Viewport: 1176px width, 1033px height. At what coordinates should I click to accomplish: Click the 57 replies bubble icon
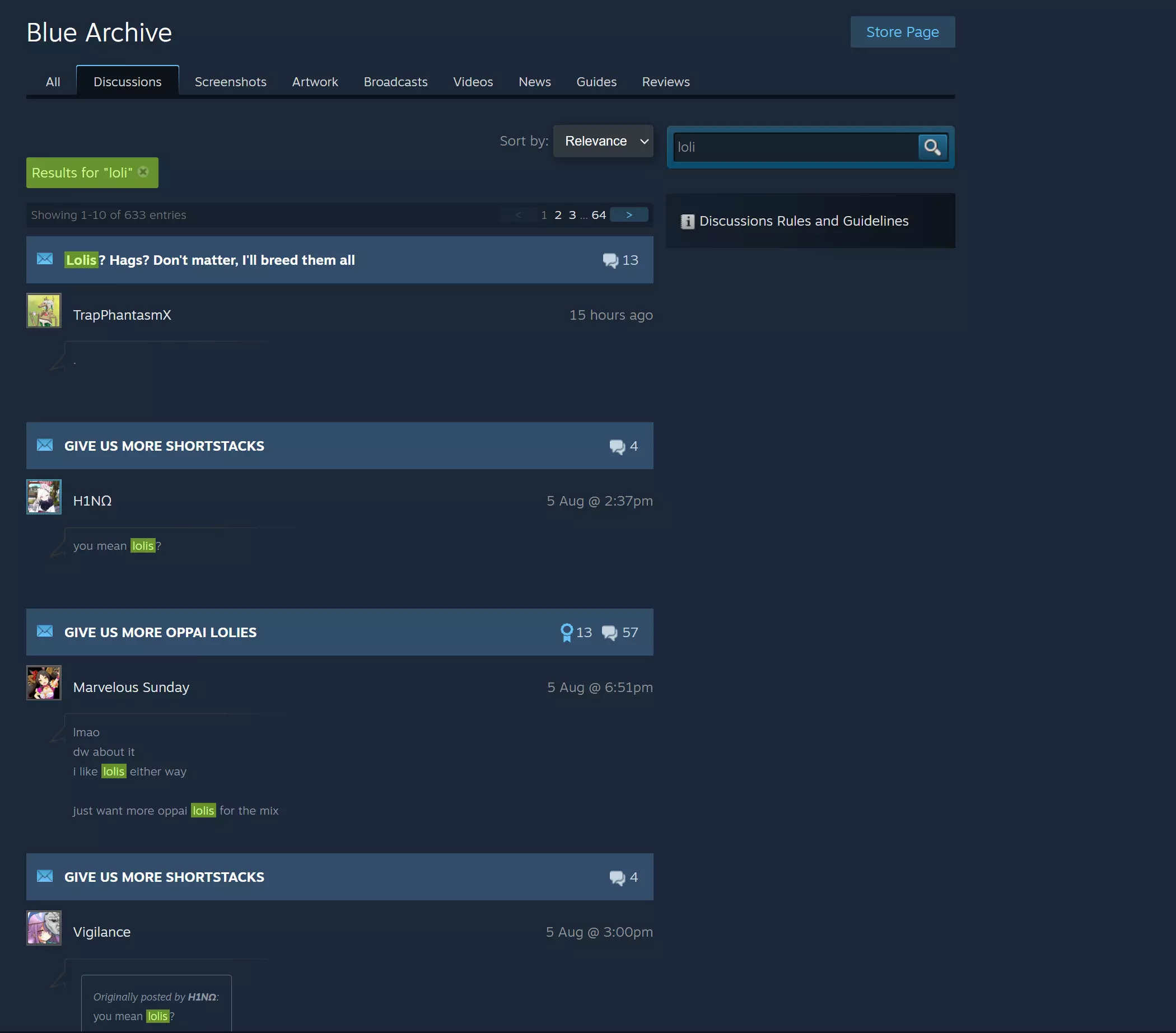[x=609, y=633]
